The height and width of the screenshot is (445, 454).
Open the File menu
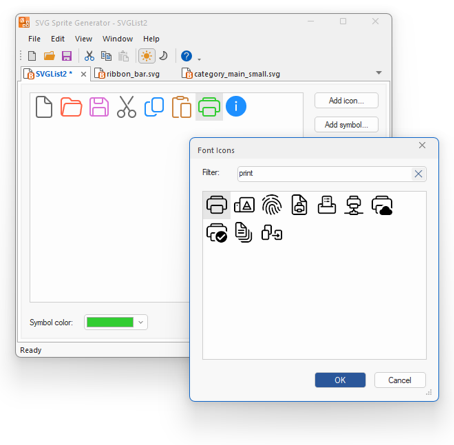click(34, 39)
